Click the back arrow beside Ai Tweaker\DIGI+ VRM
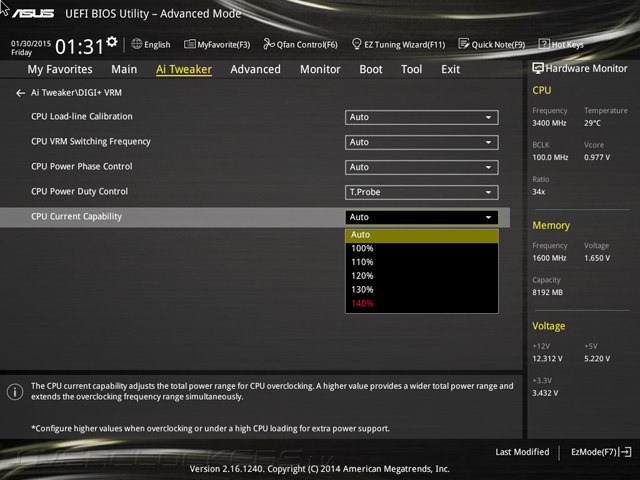The image size is (640, 480). 20,93
